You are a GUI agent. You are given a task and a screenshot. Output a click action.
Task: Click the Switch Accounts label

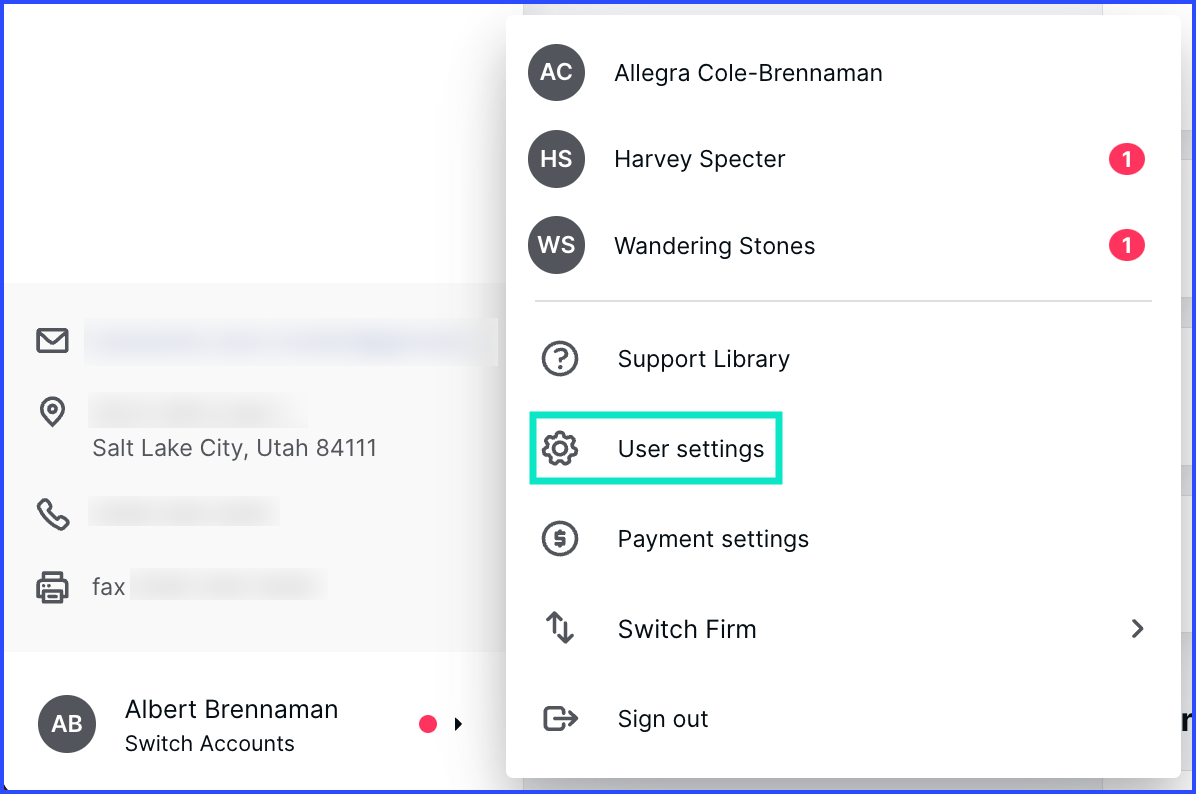click(x=210, y=744)
